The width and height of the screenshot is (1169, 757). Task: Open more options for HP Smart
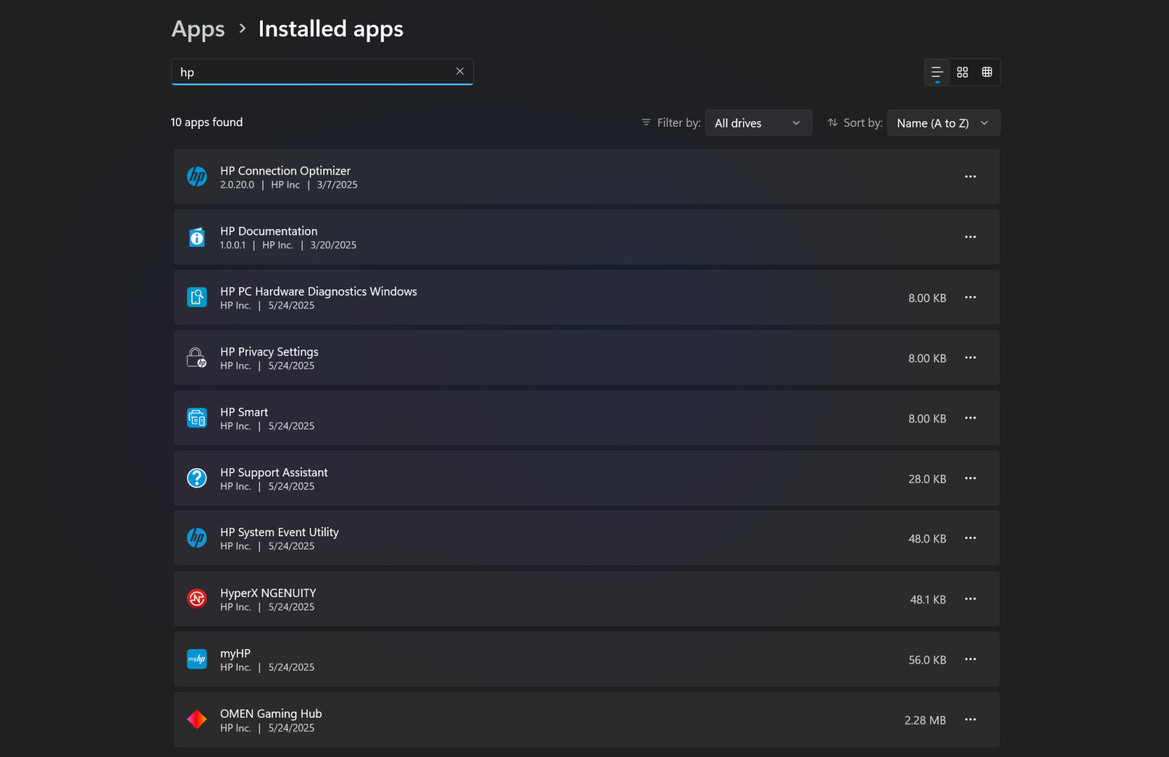(970, 418)
